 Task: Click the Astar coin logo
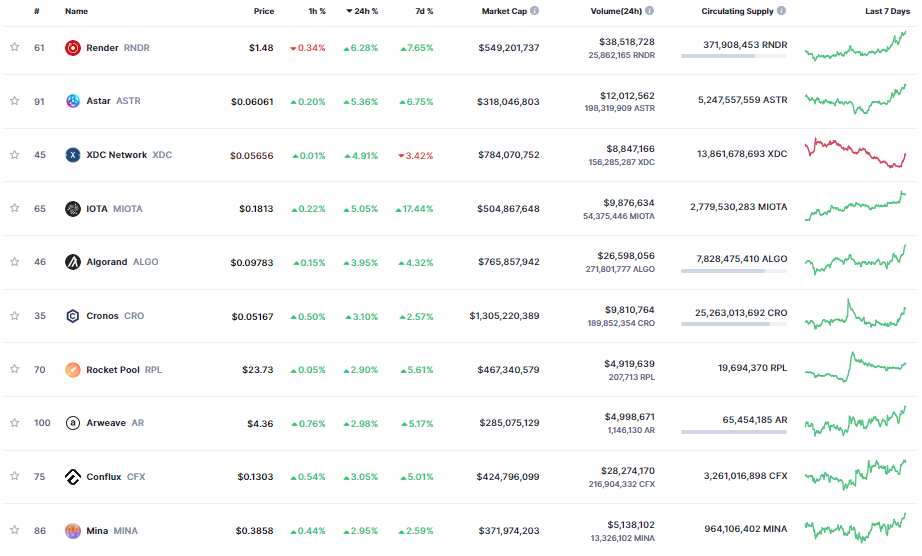coord(72,101)
